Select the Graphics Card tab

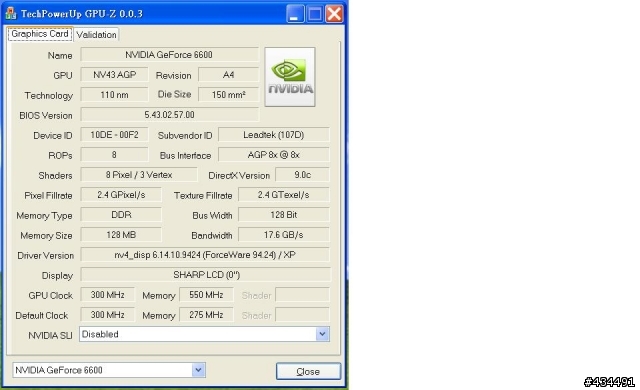(40, 34)
